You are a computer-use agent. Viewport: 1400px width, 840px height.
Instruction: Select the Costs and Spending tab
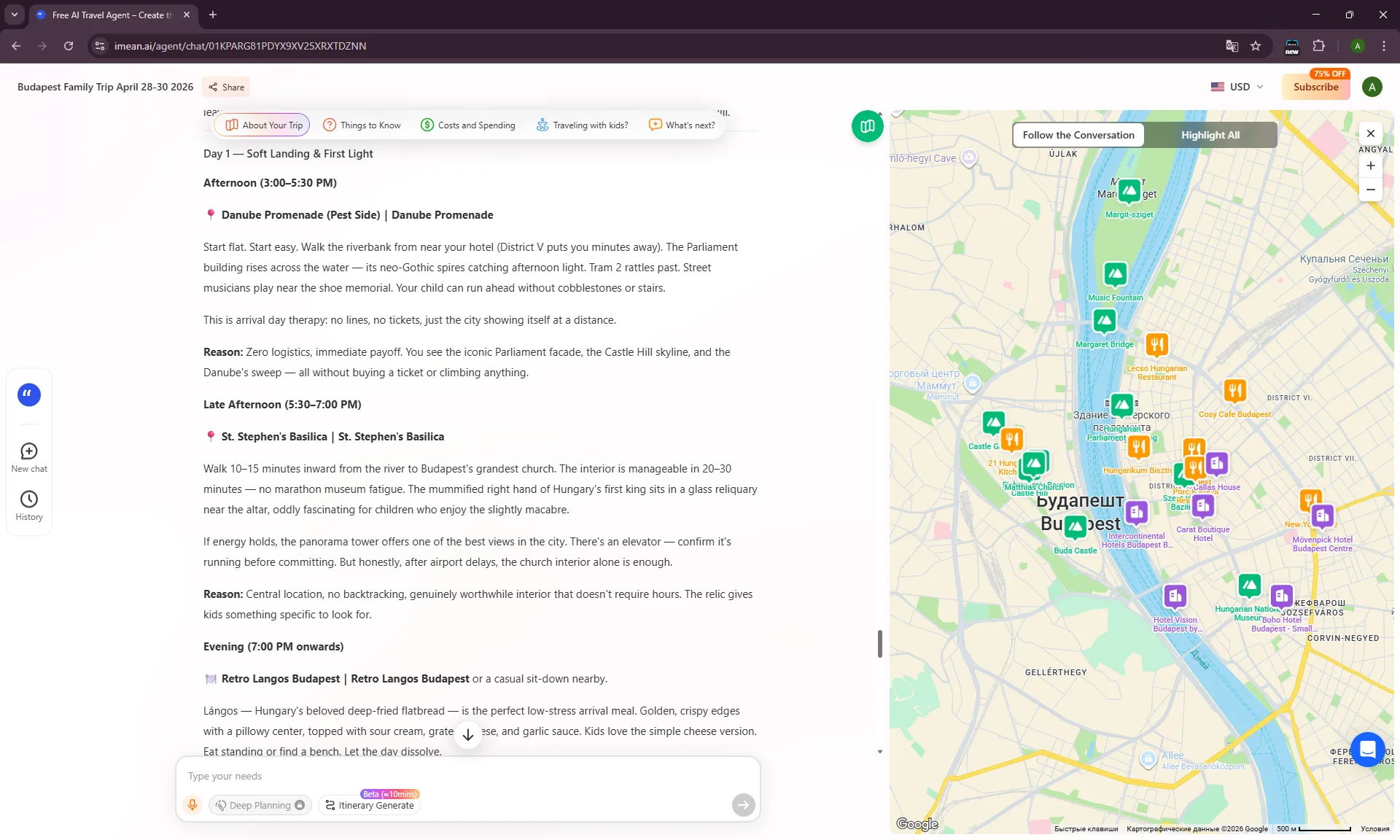click(x=467, y=125)
